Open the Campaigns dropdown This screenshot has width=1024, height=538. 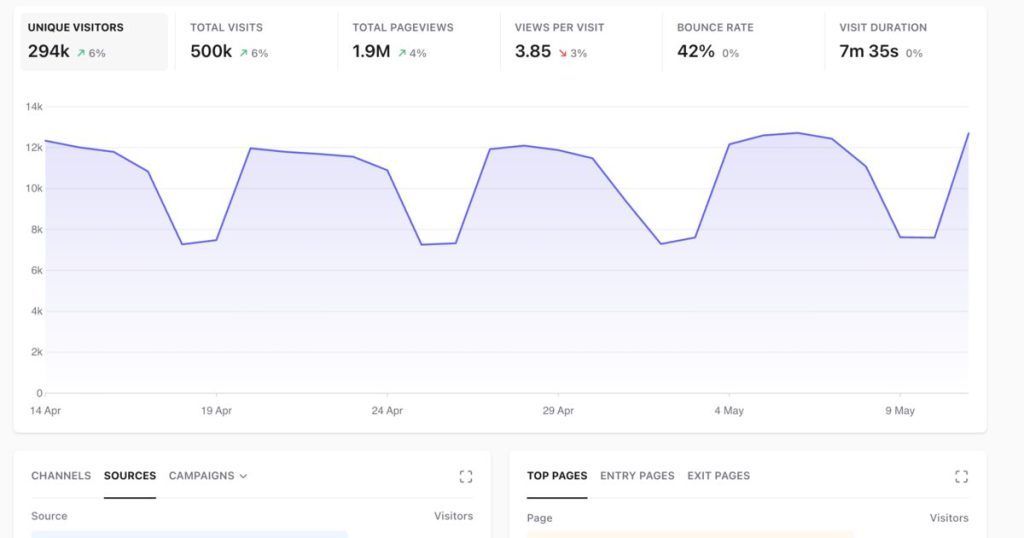click(208, 476)
